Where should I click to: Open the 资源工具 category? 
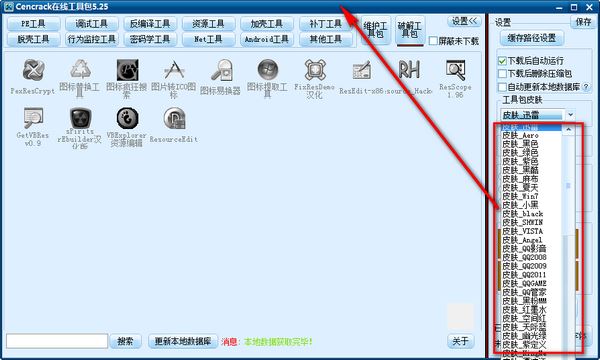[208, 24]
